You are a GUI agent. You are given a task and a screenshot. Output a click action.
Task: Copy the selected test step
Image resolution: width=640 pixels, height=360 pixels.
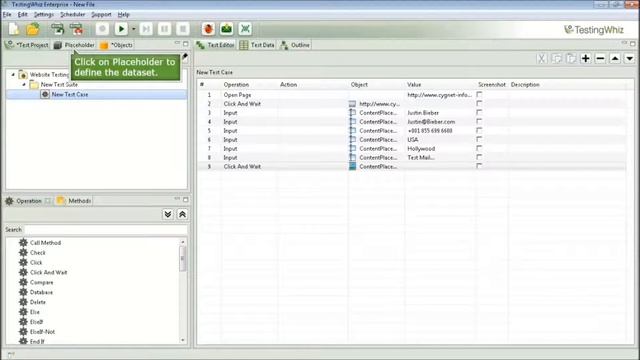click(x=556, y=58)
